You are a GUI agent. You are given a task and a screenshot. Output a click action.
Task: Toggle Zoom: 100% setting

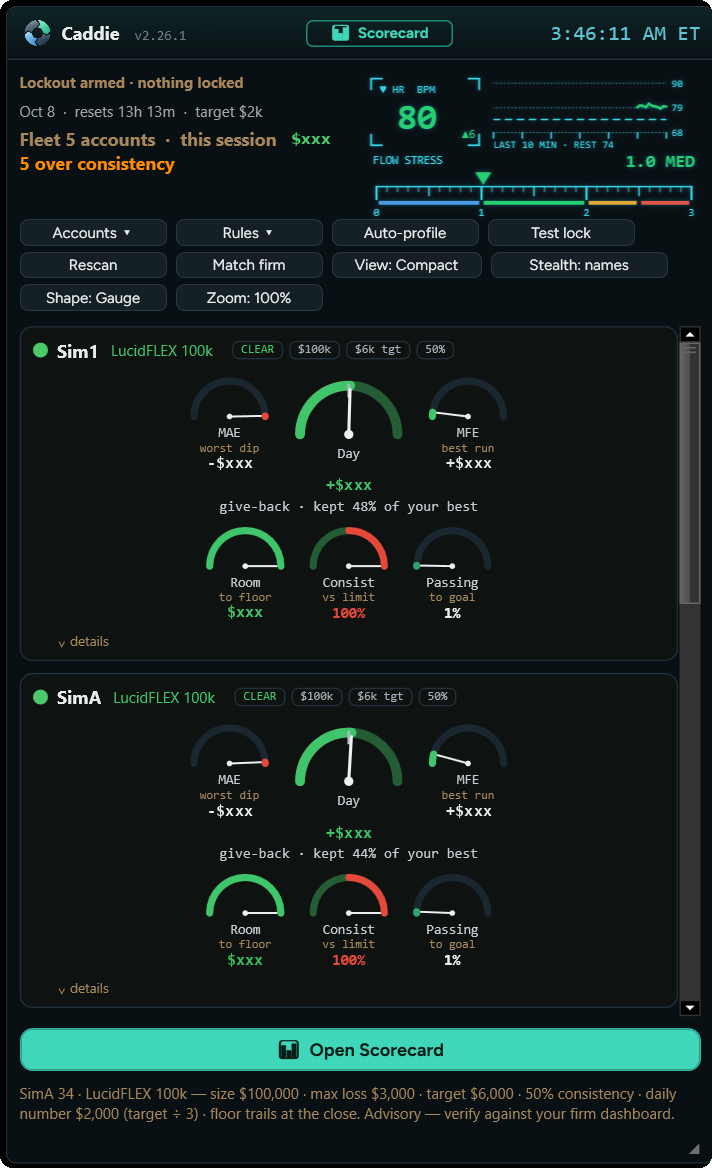pos(249,297)
